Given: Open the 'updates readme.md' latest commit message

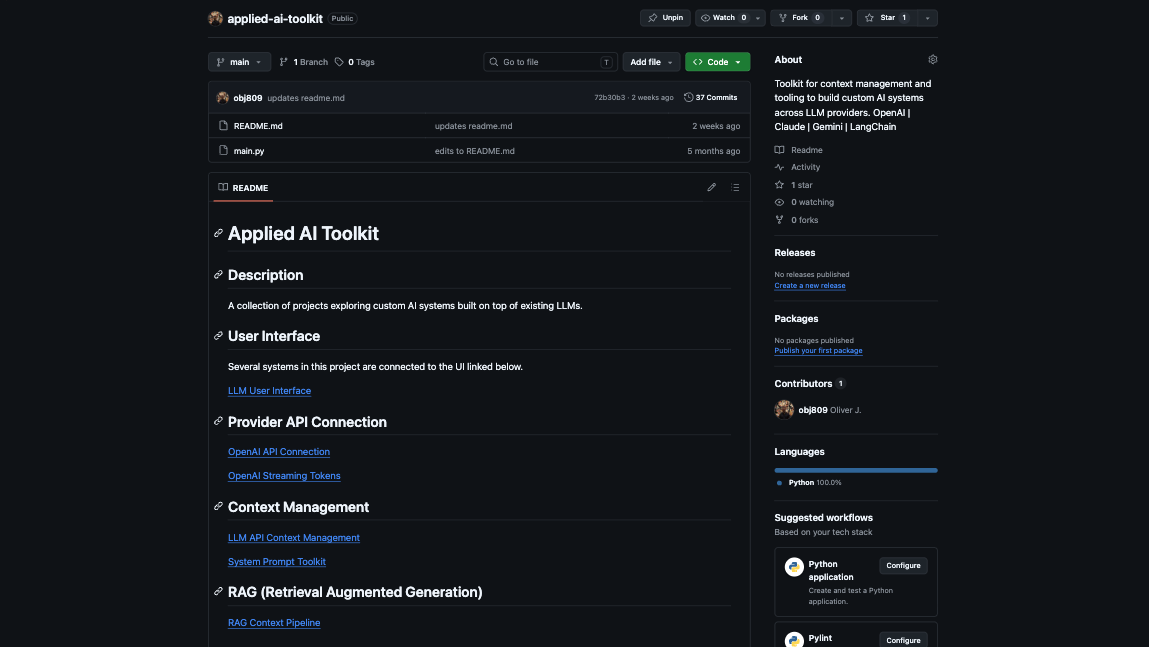Looking at the screenshot, I should [x=306, y=97].
